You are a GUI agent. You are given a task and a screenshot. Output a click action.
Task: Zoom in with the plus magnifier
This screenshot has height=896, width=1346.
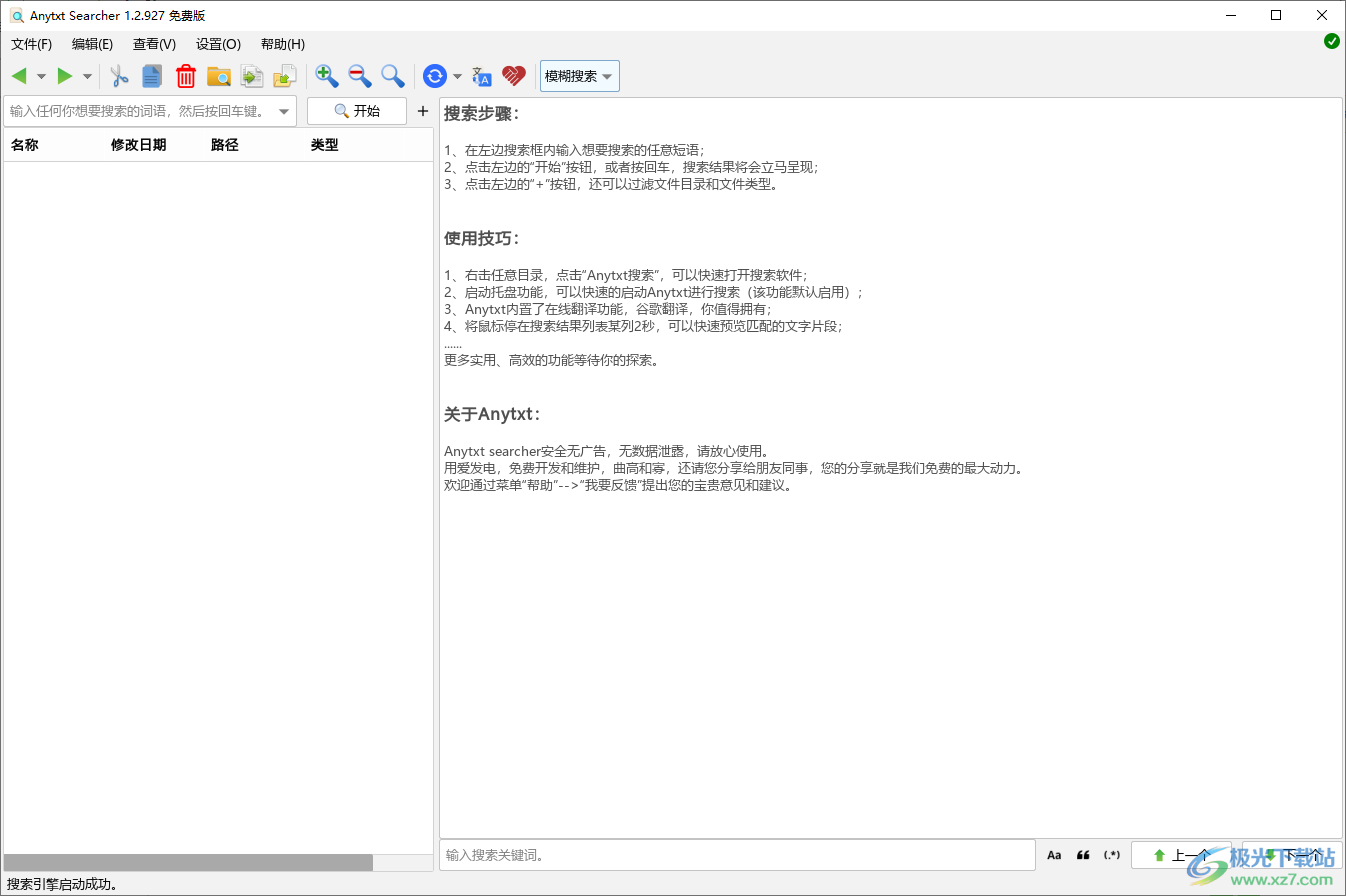pyautogui.click(x=327, y=76)
